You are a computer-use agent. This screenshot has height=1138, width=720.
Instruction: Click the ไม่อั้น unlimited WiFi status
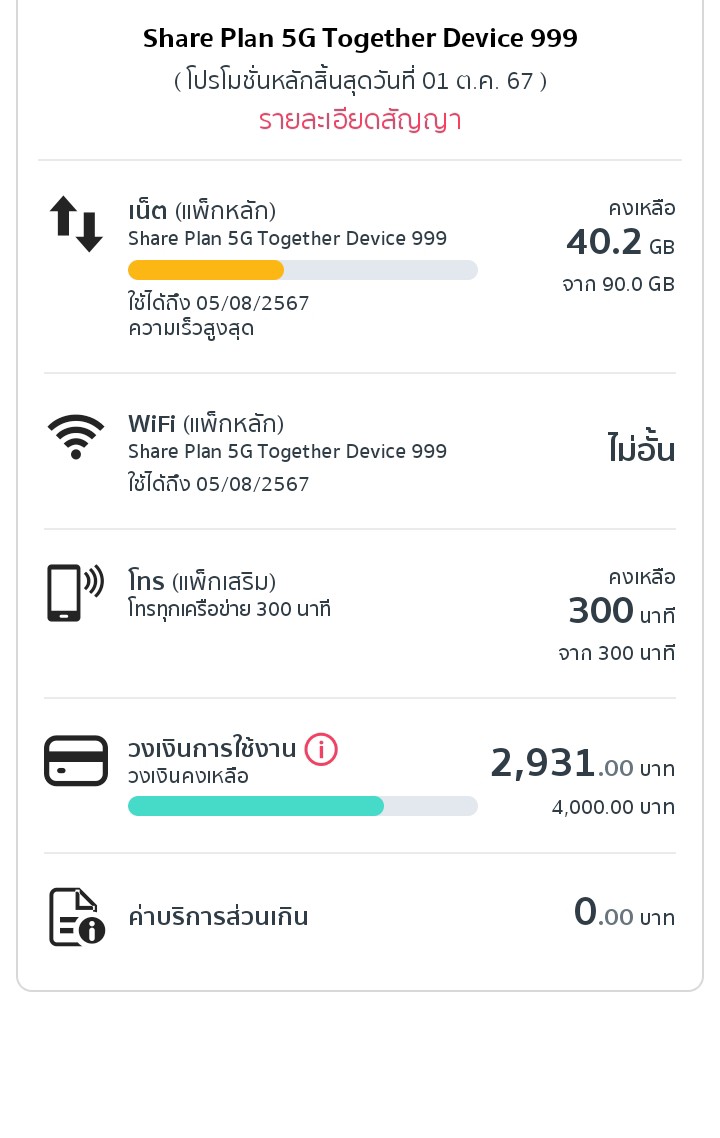pyautogui.click(x=641, y=450)
